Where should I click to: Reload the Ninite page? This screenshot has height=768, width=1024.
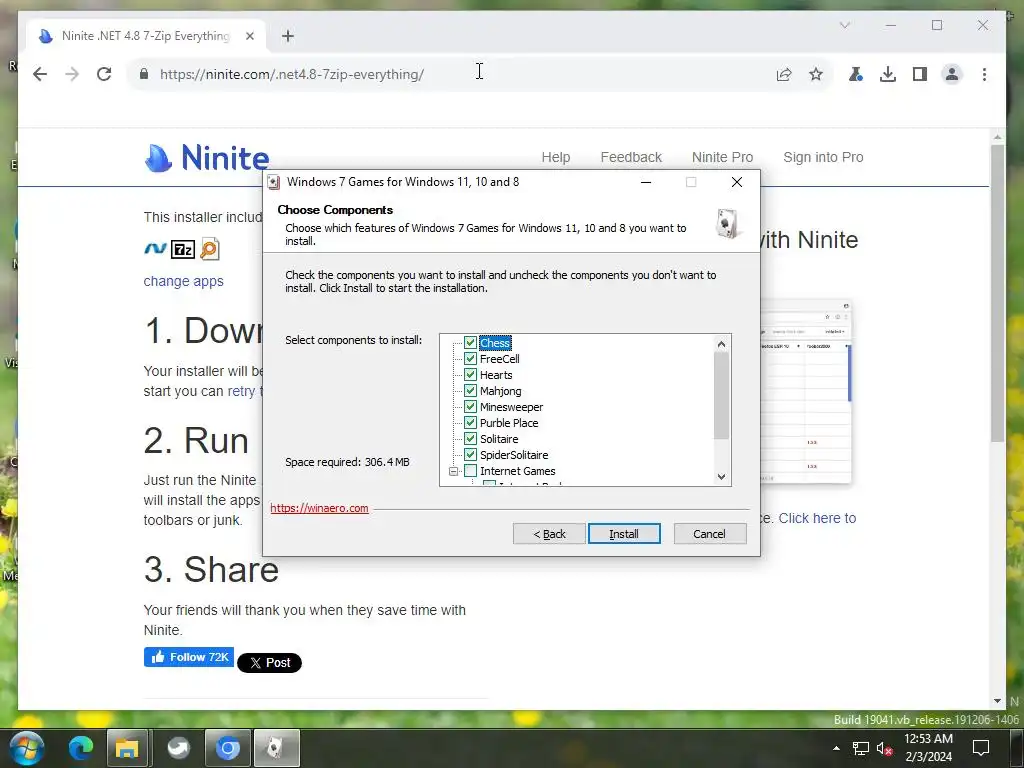coord(104,74)
